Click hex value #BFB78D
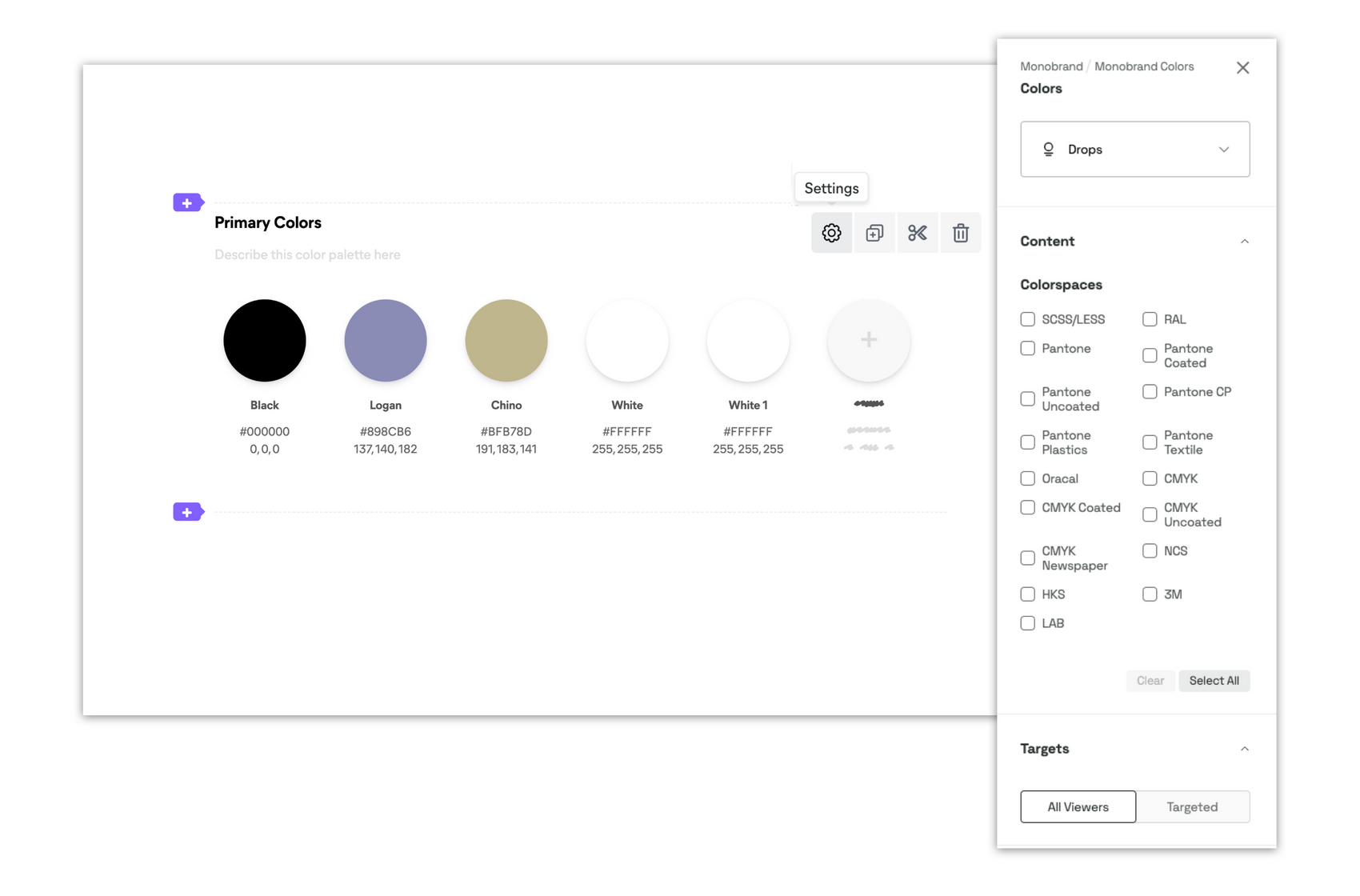1360x896 pixels. (x=506, y=431)
